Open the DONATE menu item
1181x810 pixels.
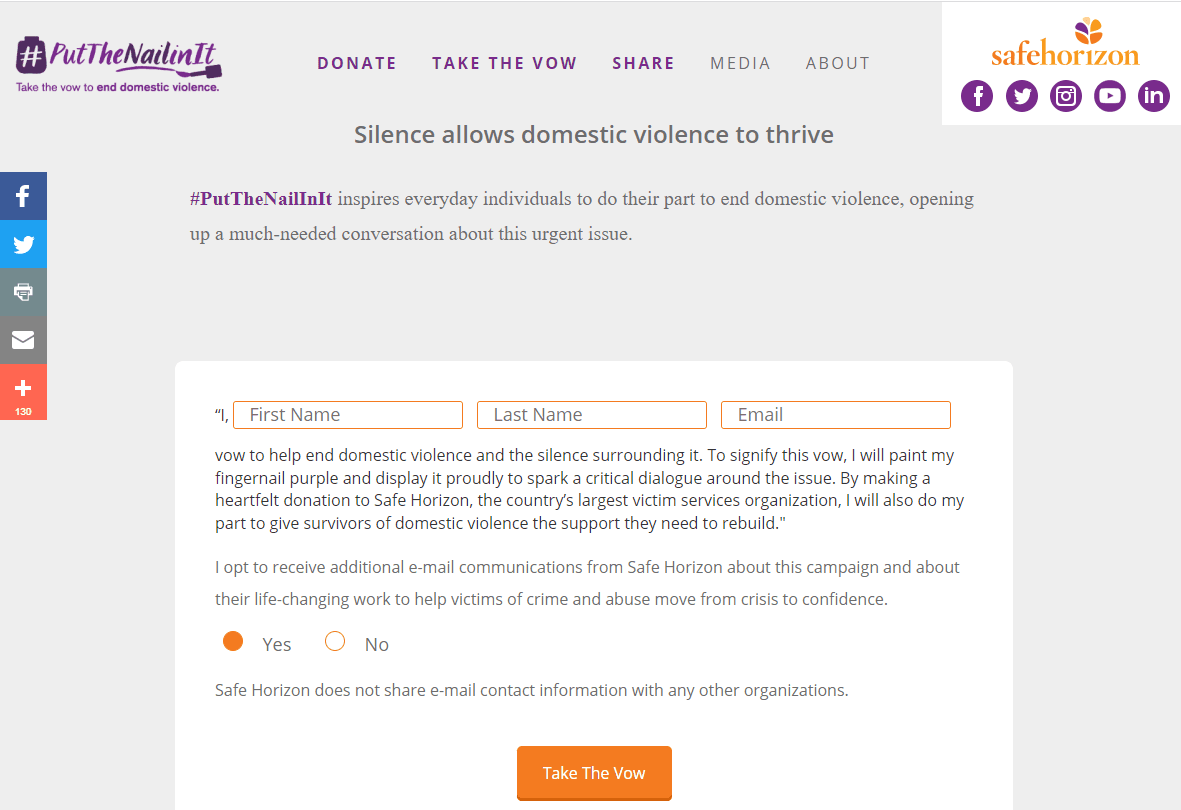pyautogui.click(x=357, y=63)
